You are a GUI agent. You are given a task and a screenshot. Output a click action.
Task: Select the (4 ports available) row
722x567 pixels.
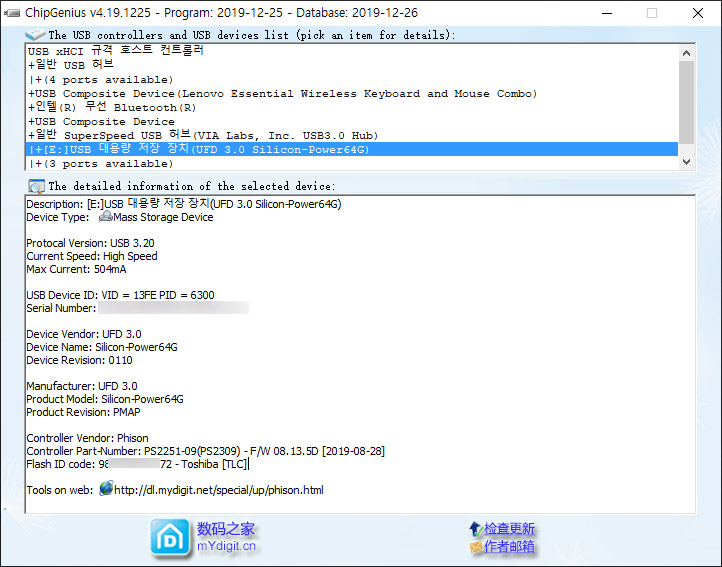(352, 79)
